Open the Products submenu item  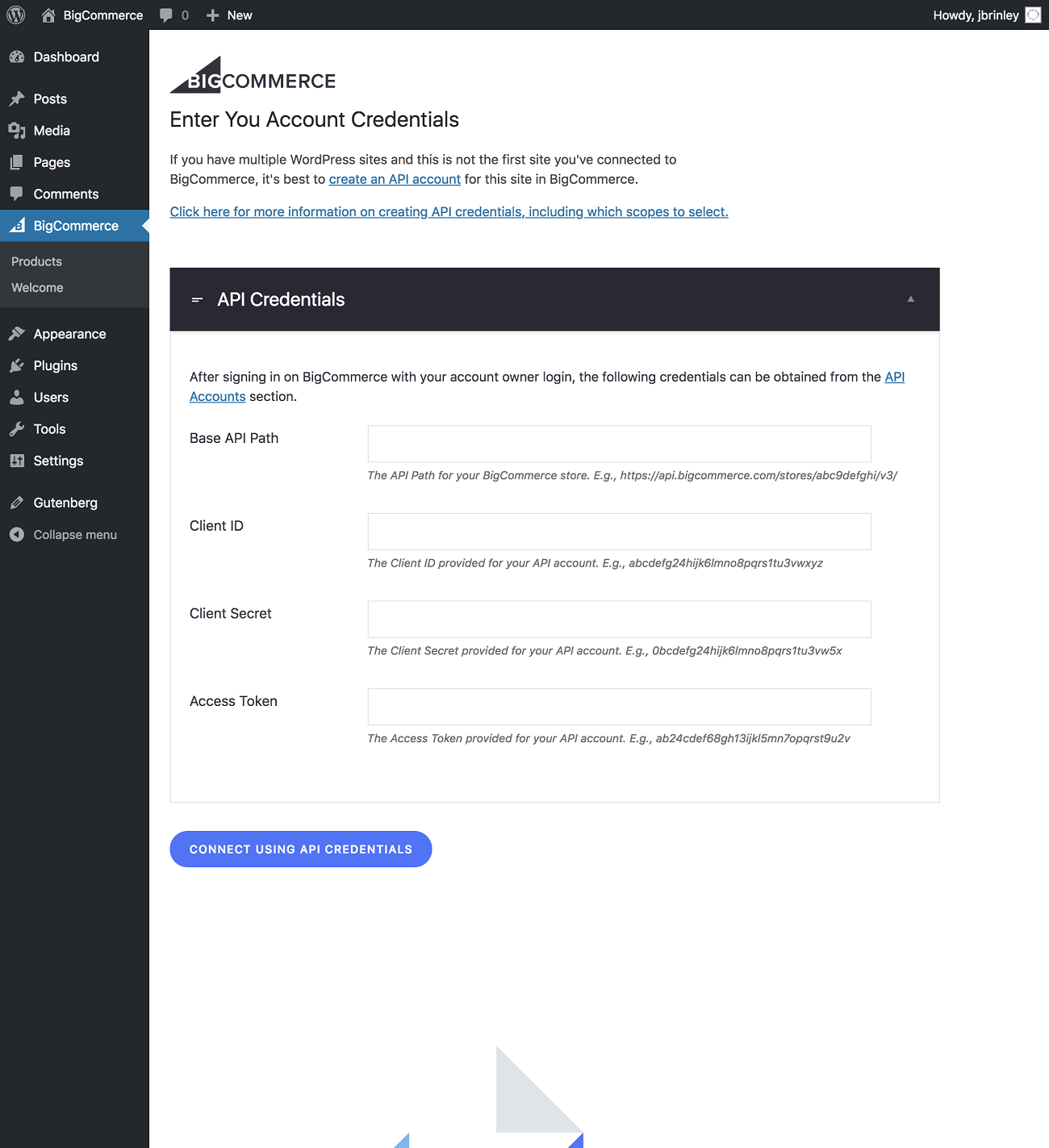pos(36,261)
